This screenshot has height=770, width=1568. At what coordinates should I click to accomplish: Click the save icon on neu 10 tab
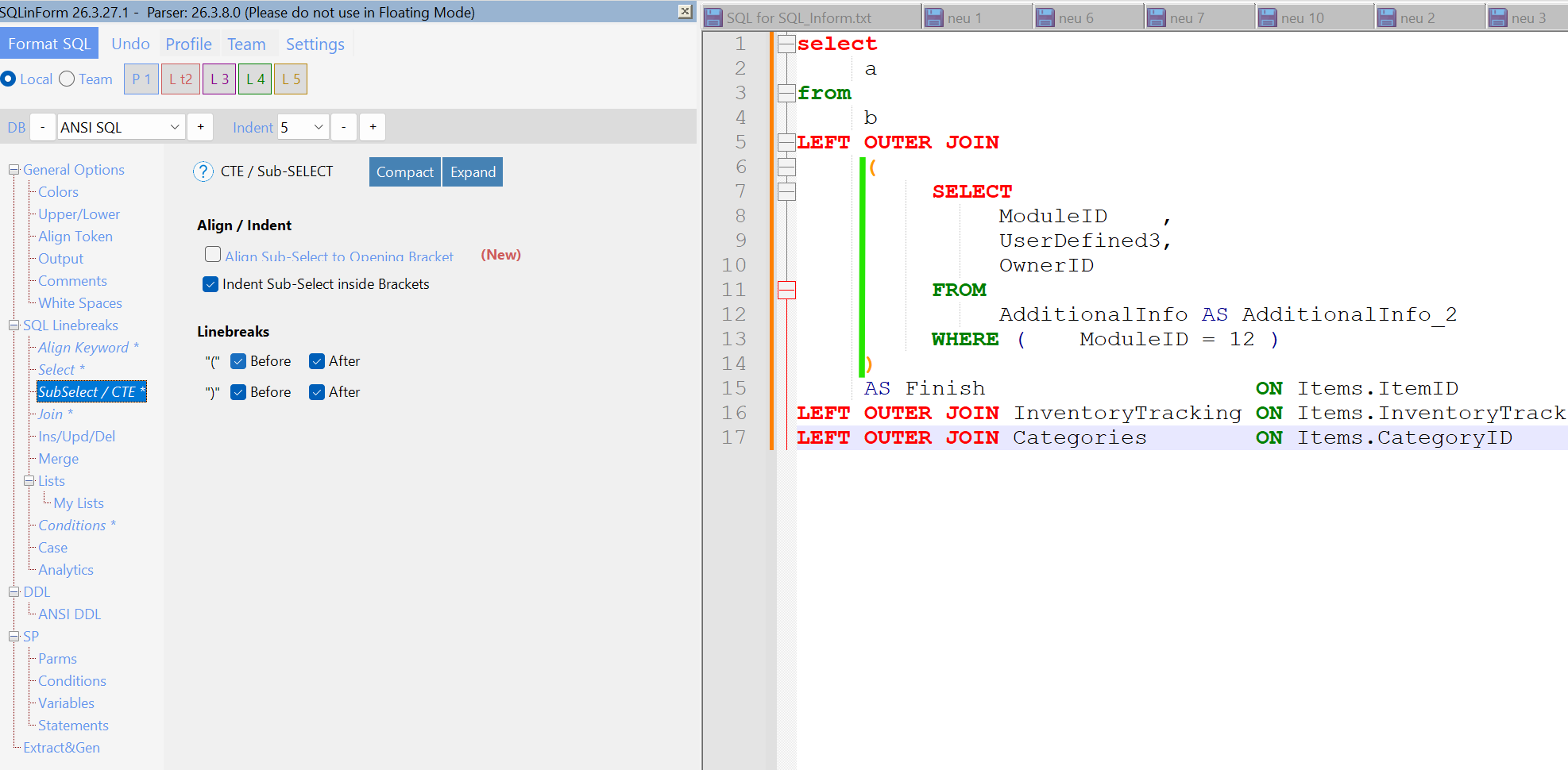tap(1268, 17)
